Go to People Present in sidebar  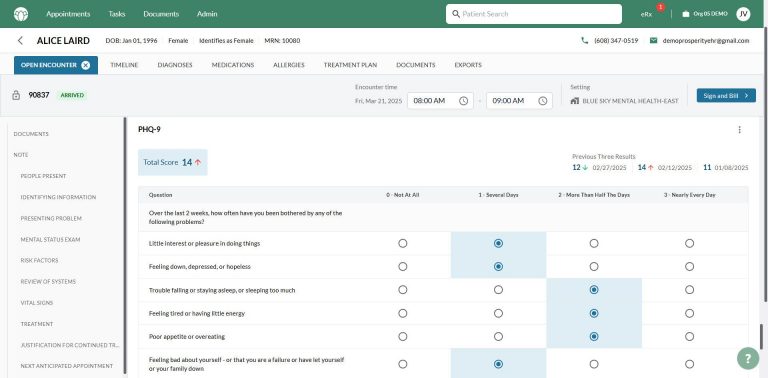43,176
